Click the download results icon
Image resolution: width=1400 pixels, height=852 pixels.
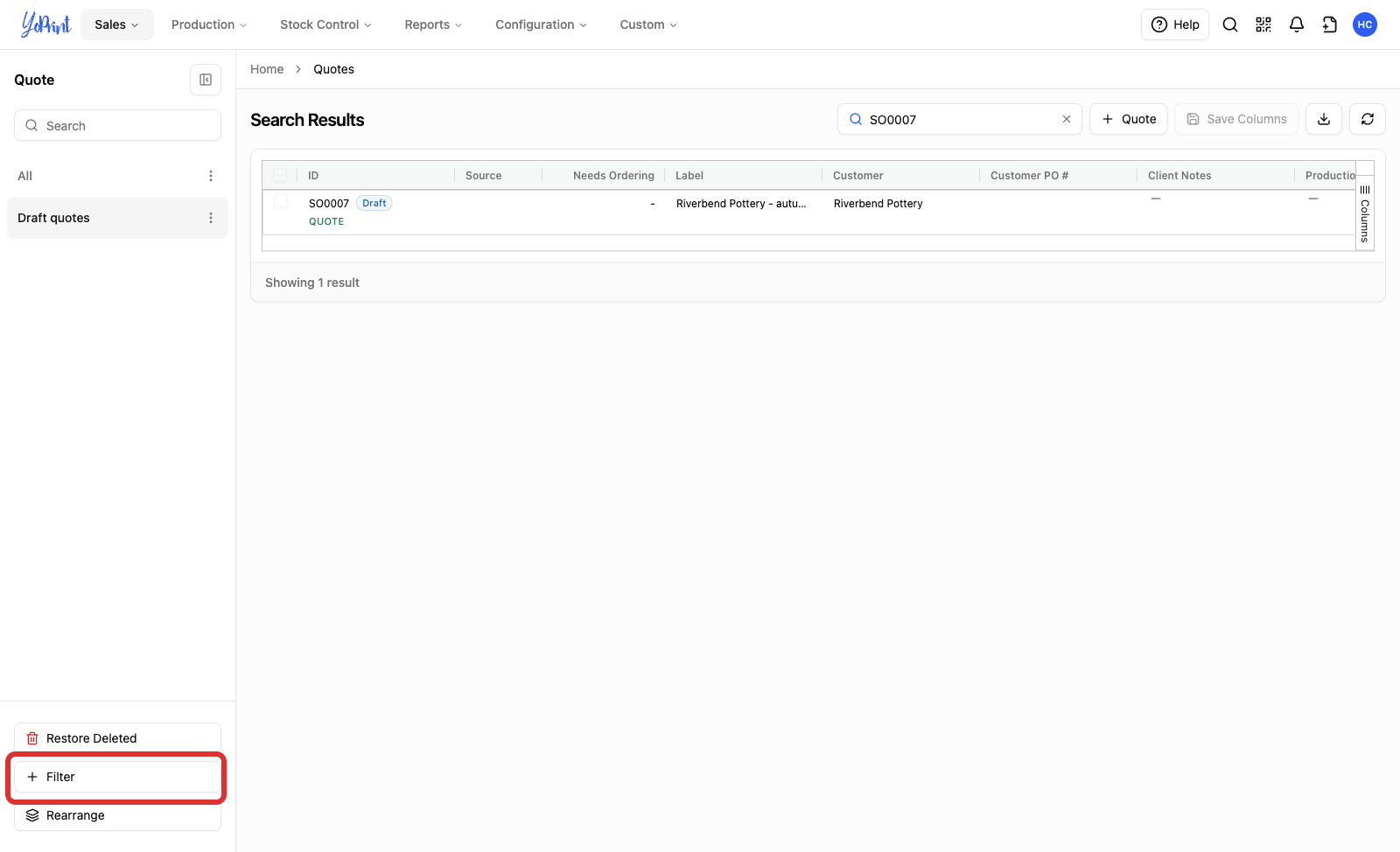(x=1324, y=119)
